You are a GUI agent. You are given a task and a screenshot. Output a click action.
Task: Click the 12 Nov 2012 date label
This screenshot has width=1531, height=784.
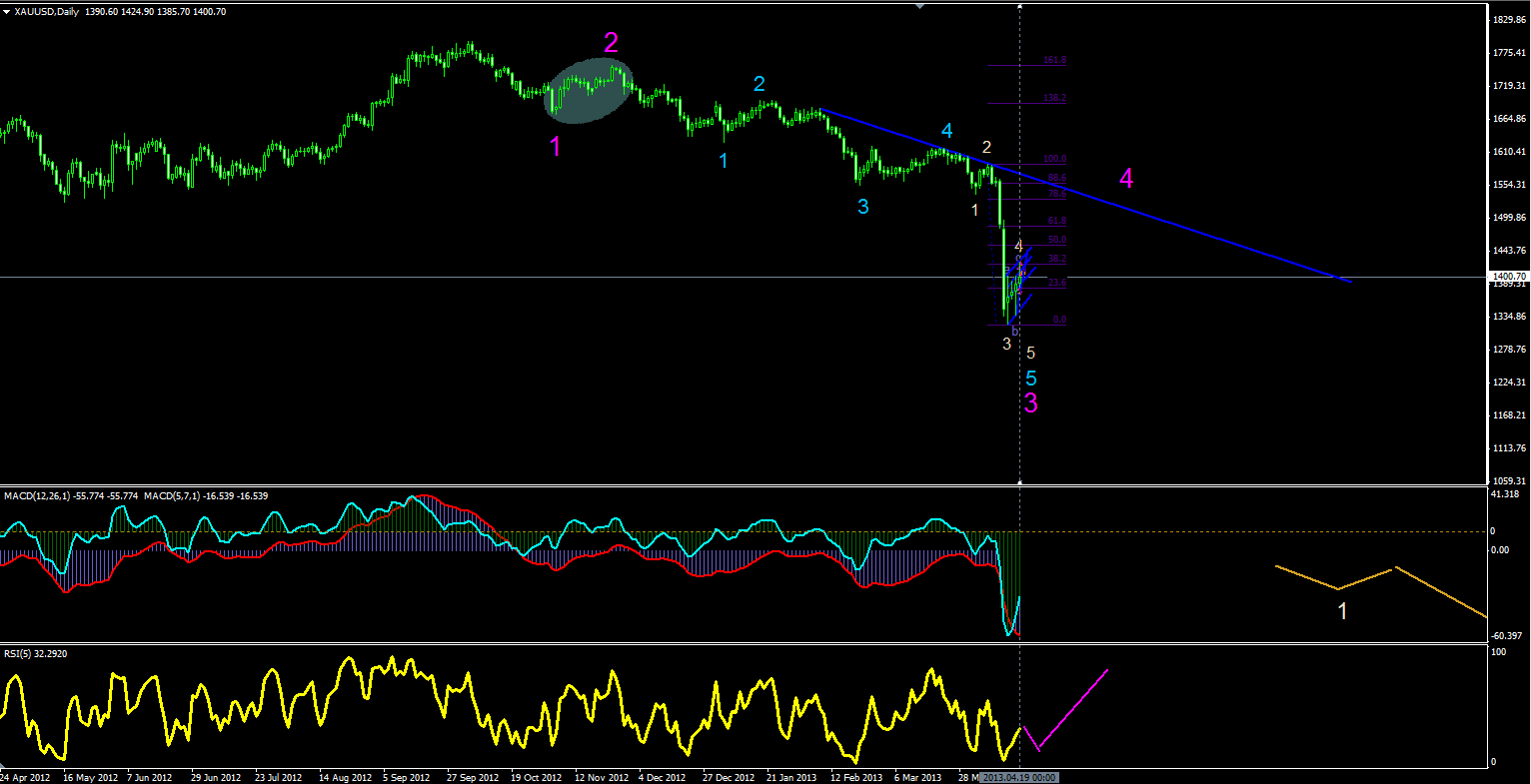pyautogui.click(x=602, y=777)
